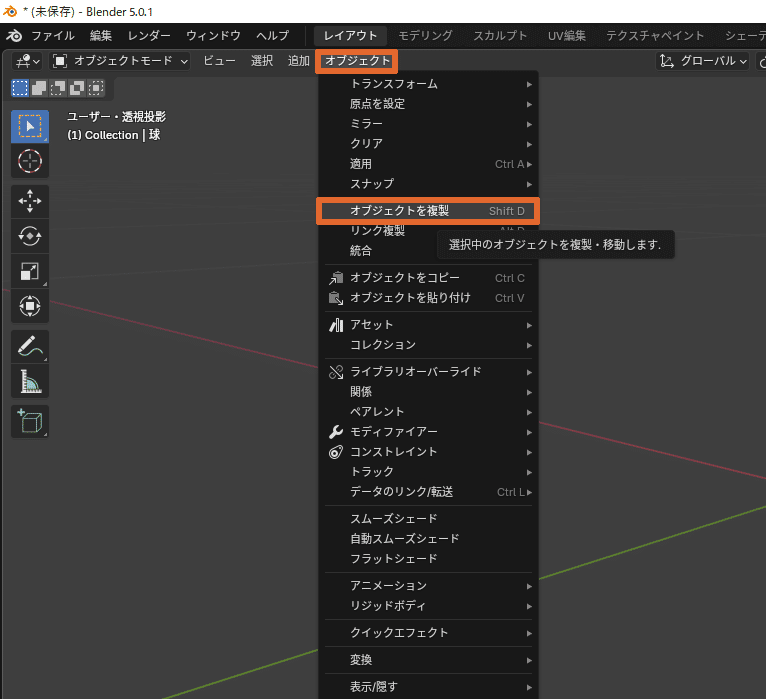Viewport: 766px width, 699px height.
Task: Expand the データのリンク/転送 submenu
Action: point(428,492)
